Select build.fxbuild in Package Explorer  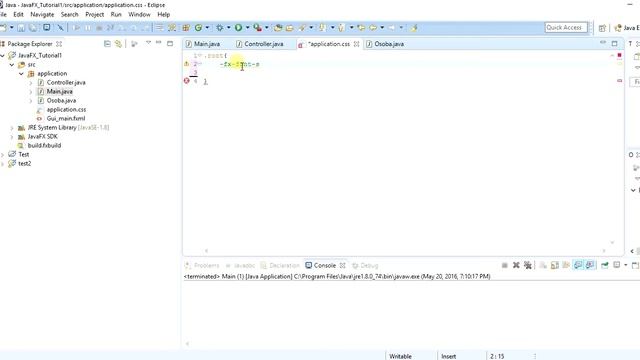pos(44,145)
